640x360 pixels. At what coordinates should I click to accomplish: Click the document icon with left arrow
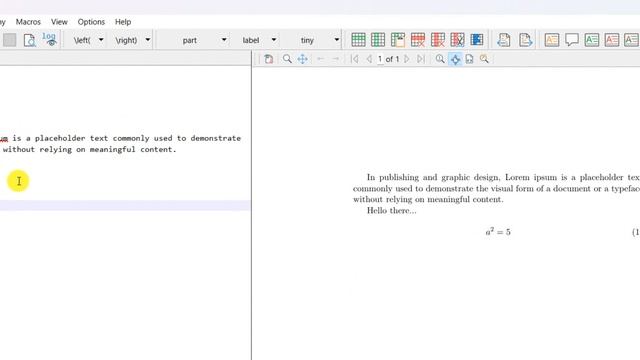(x=504, y=40)
